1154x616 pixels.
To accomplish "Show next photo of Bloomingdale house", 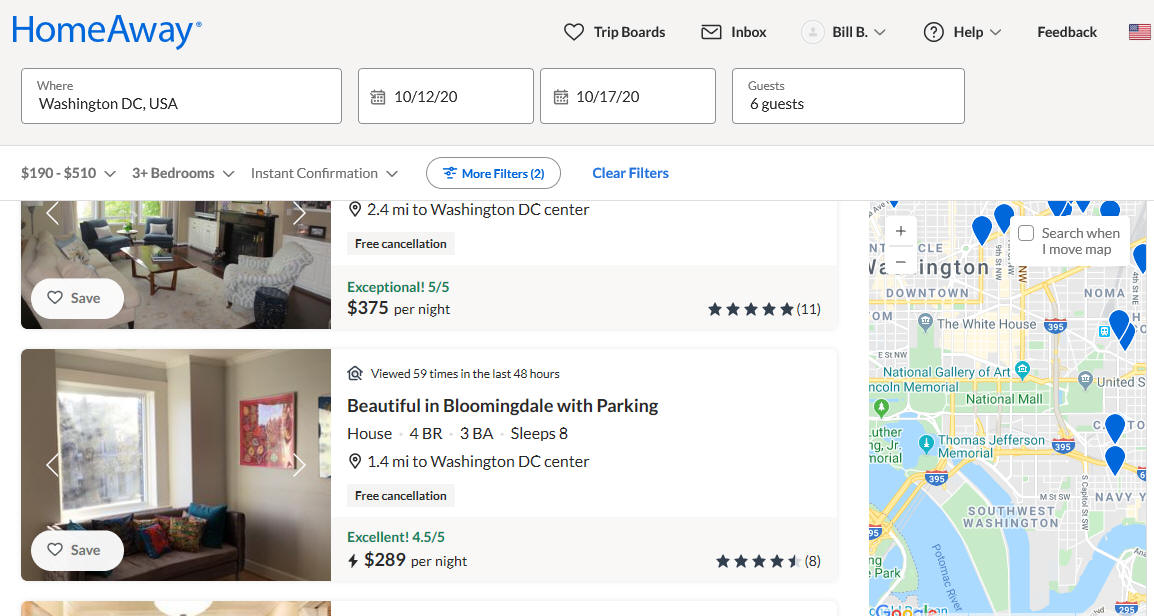I will [x=299, y=464].
